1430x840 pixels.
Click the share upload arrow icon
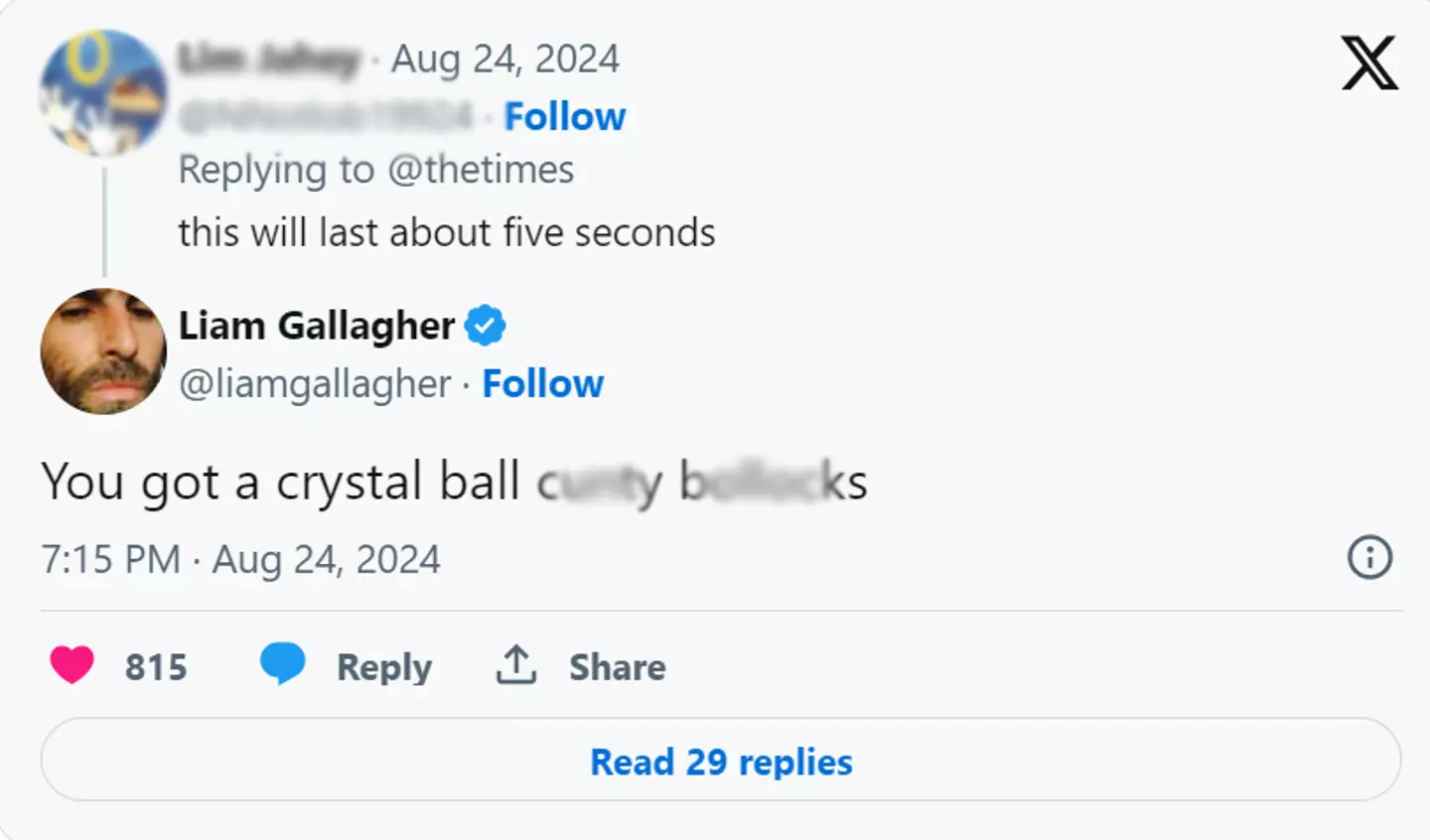click(x=515, y=665)
